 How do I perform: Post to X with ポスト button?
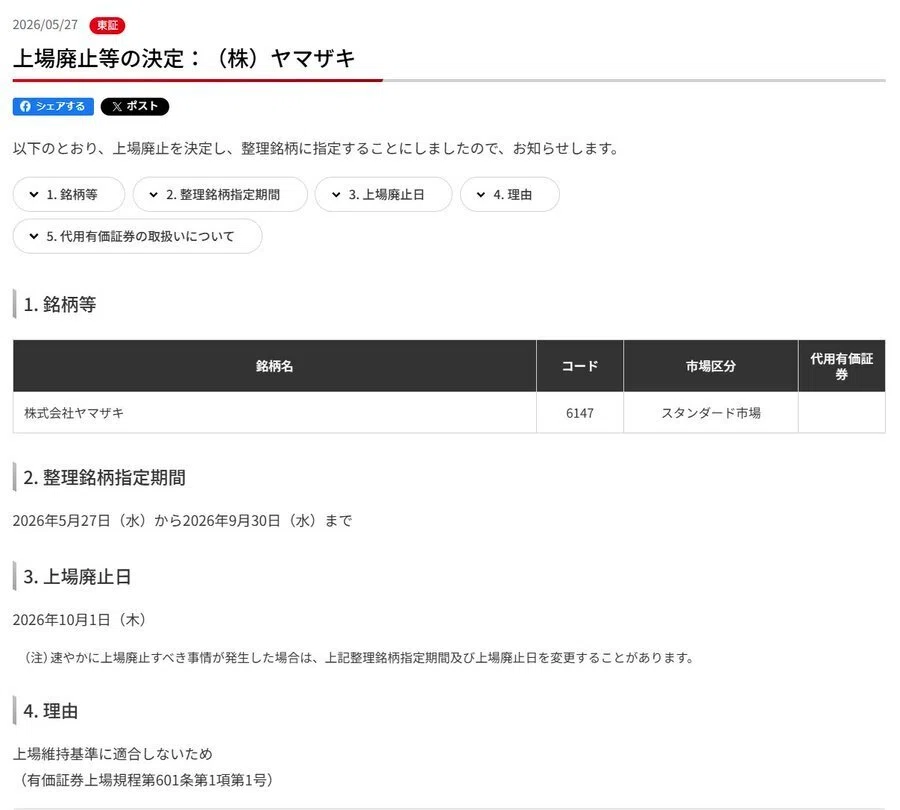tap(135, 106)
